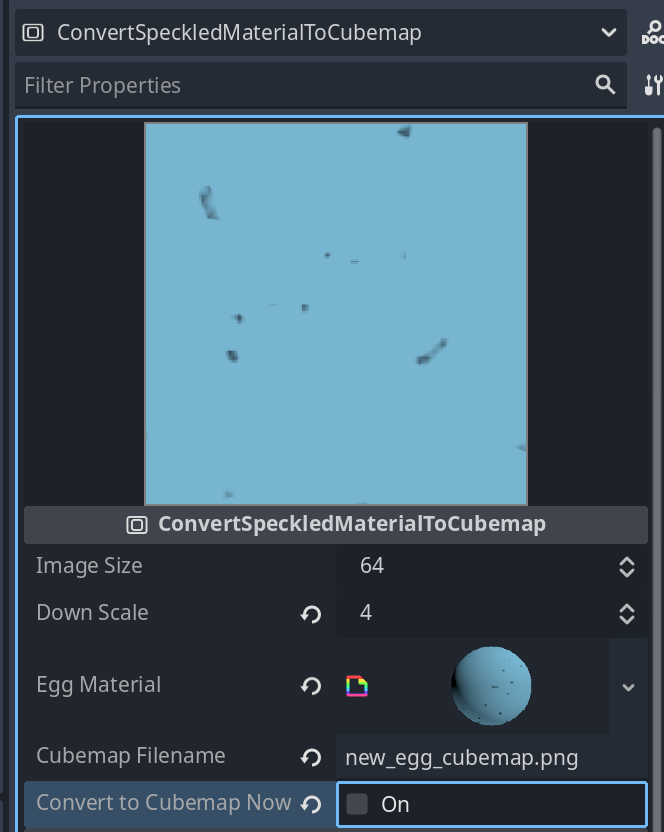Screen dimensions: 664x832
Task: Reset the Egg Material property
Action: point(311,685)
